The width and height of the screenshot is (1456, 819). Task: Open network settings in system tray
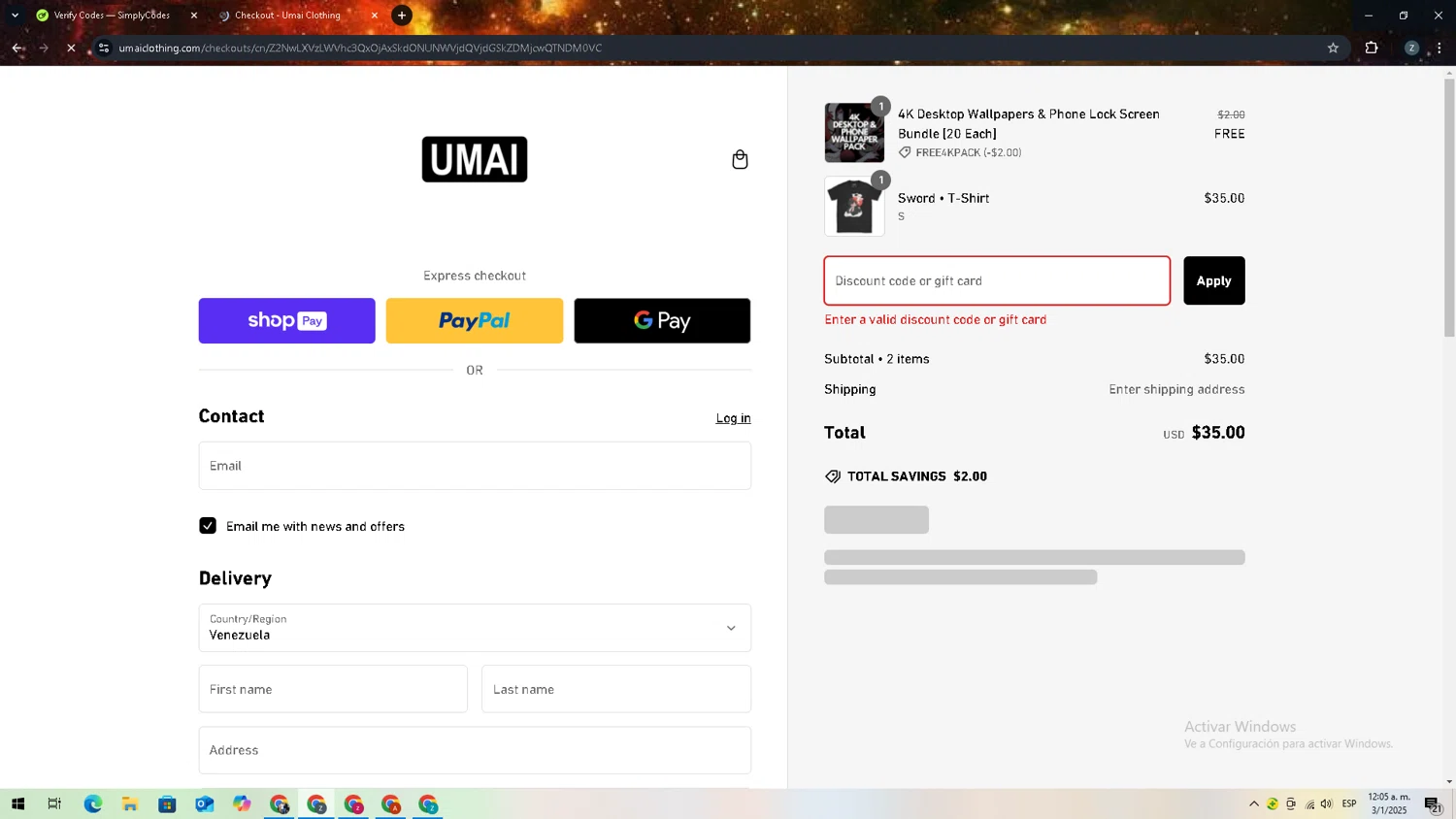1309,803
